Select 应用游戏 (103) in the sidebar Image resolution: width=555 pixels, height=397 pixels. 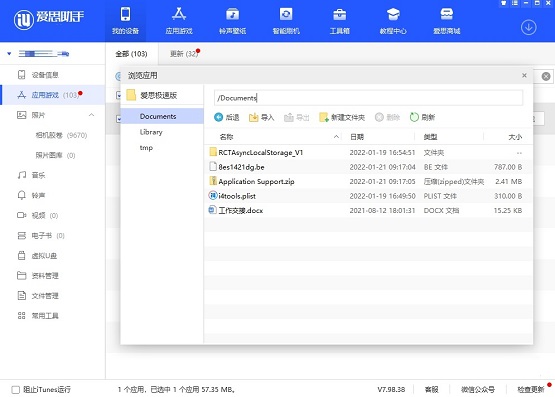pyautogui.click(x=52, y=95)
